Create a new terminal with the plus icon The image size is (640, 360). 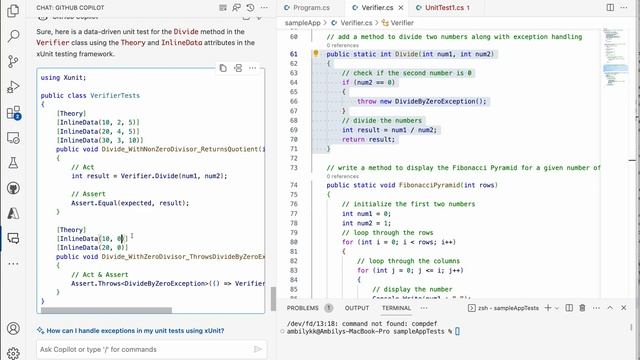click(548, 308)
